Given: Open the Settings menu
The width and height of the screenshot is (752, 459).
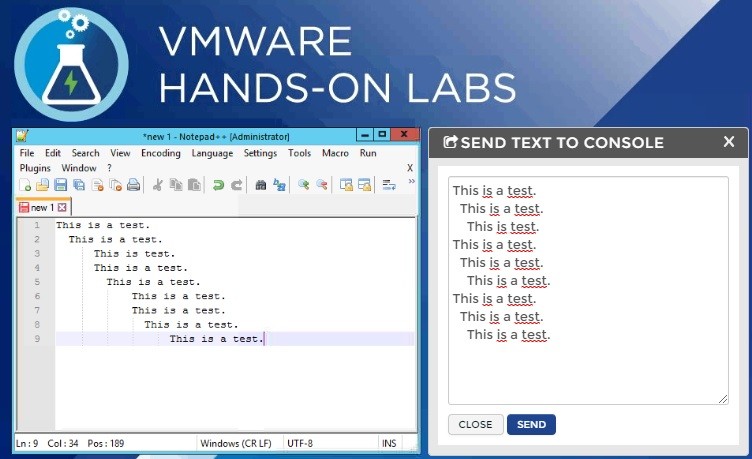Looking at the screenshot, I should pyautogui.click(x=260, y=153).
